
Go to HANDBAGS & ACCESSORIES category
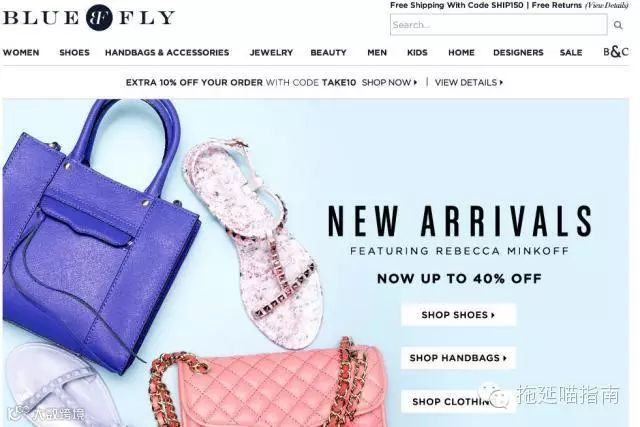[x=167, y=53]
